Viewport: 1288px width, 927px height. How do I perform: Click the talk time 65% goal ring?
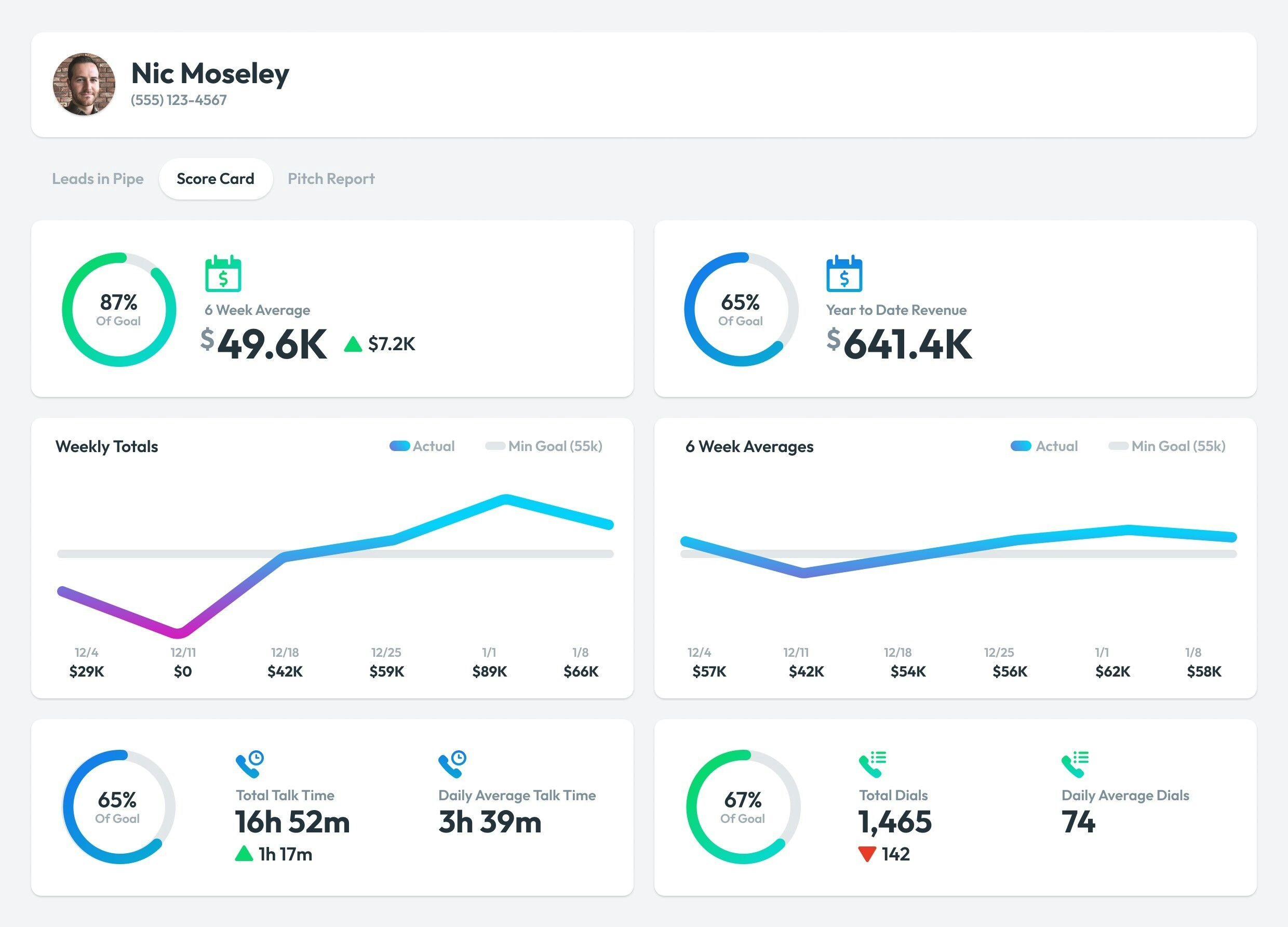119,807
